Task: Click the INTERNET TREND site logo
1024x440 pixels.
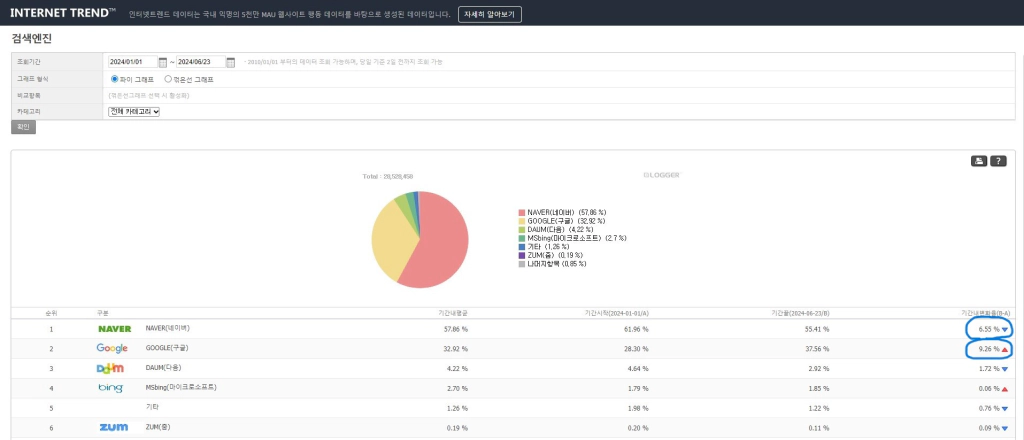Action: click(63, 12)
